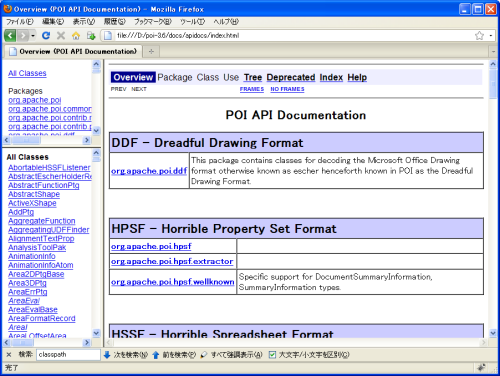Screen dimensions: 500x376
Task: Open the ActiveXShape class link
Action: pos(32,203)
